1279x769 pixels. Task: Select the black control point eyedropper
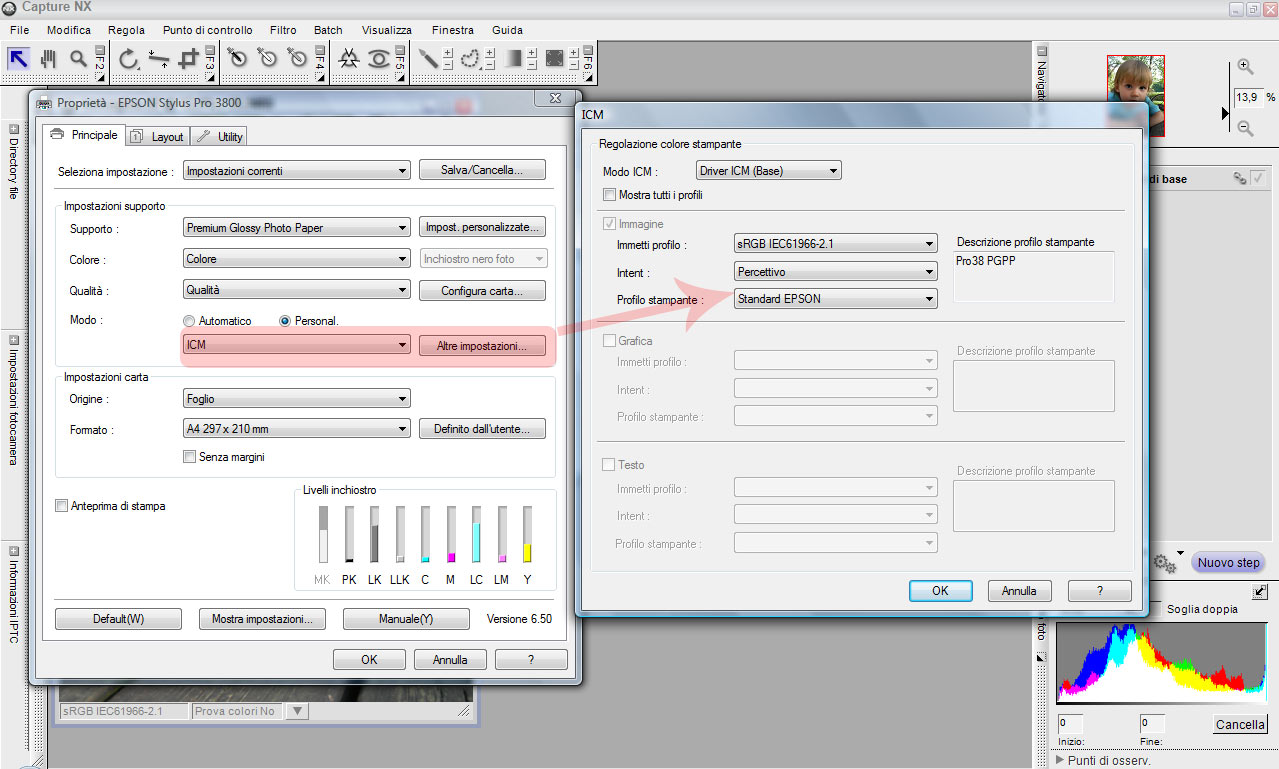click(237, 58)
